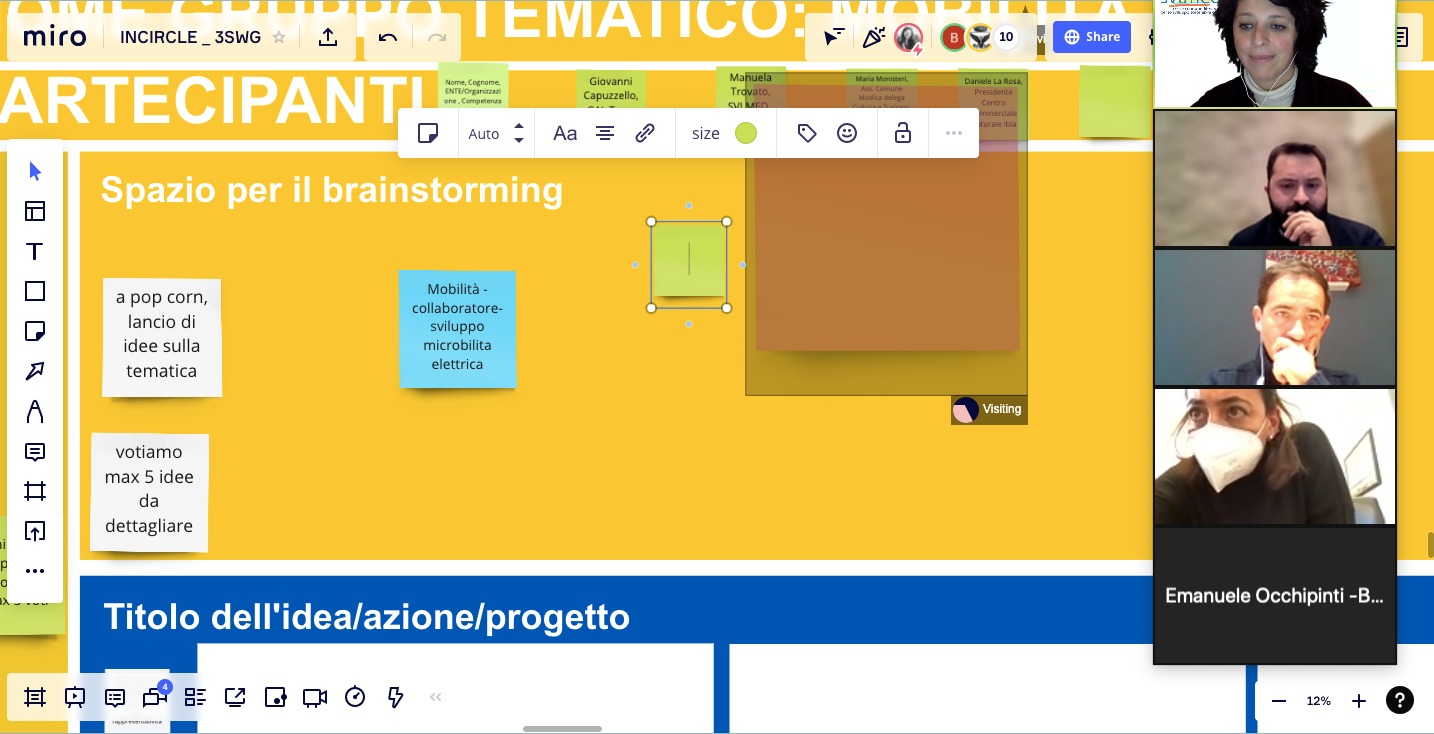Screen dimensions: 1434x734
Task: Click the blue Share button
Action: 1091,37
